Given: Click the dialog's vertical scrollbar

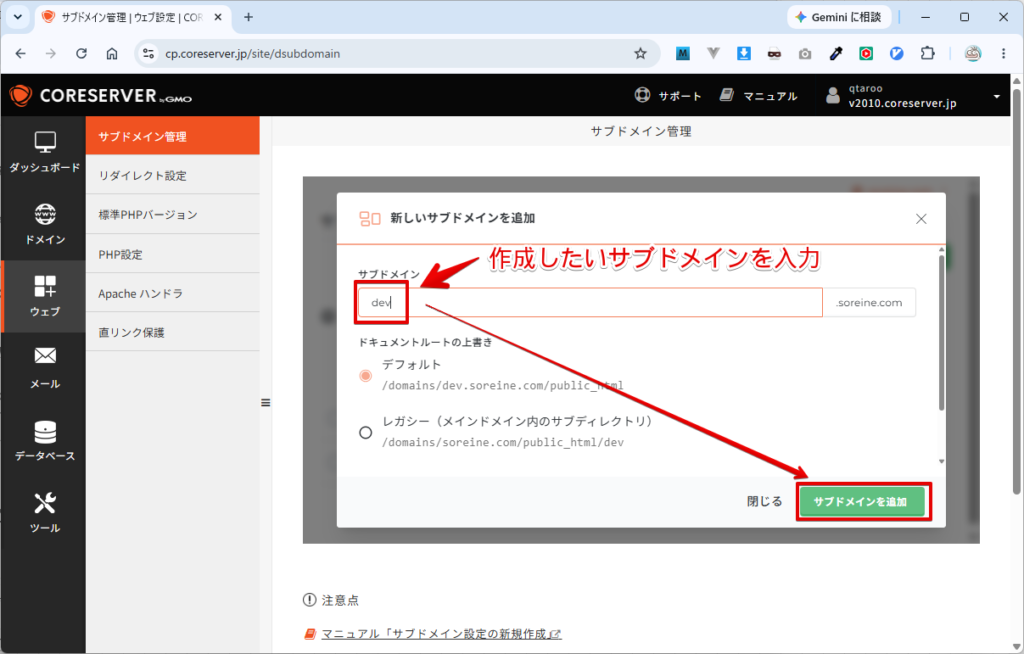Looking at the screenshot, I should tap(941, 332).
